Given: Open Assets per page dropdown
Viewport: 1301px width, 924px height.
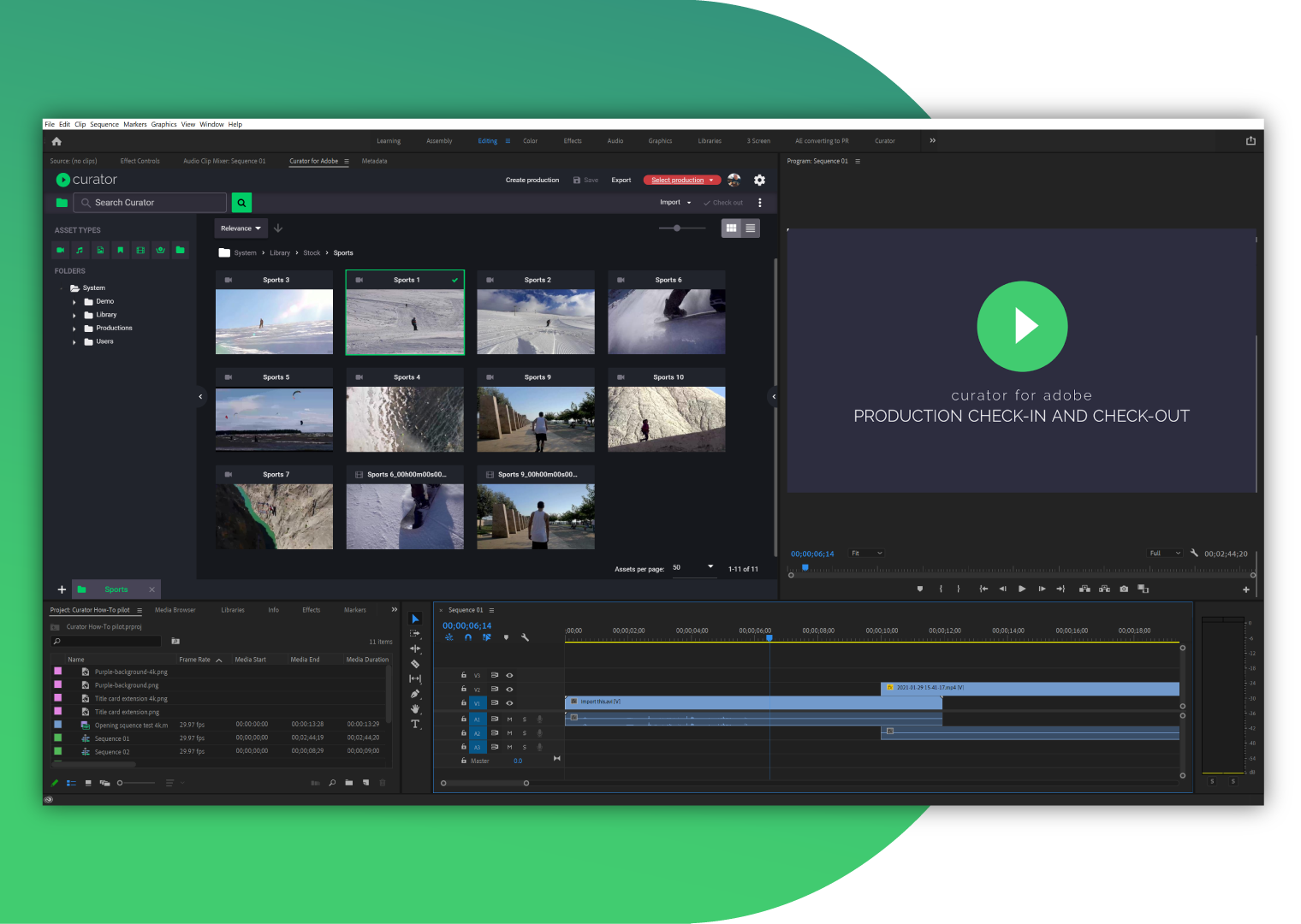Looking at the screenshot, I should [693, 568].
